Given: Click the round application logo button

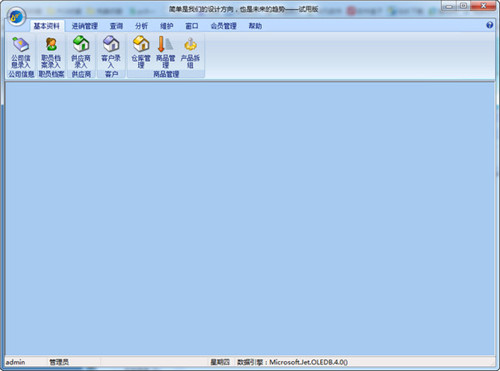Looking at the screenshot, I should [x=17, y=16].
